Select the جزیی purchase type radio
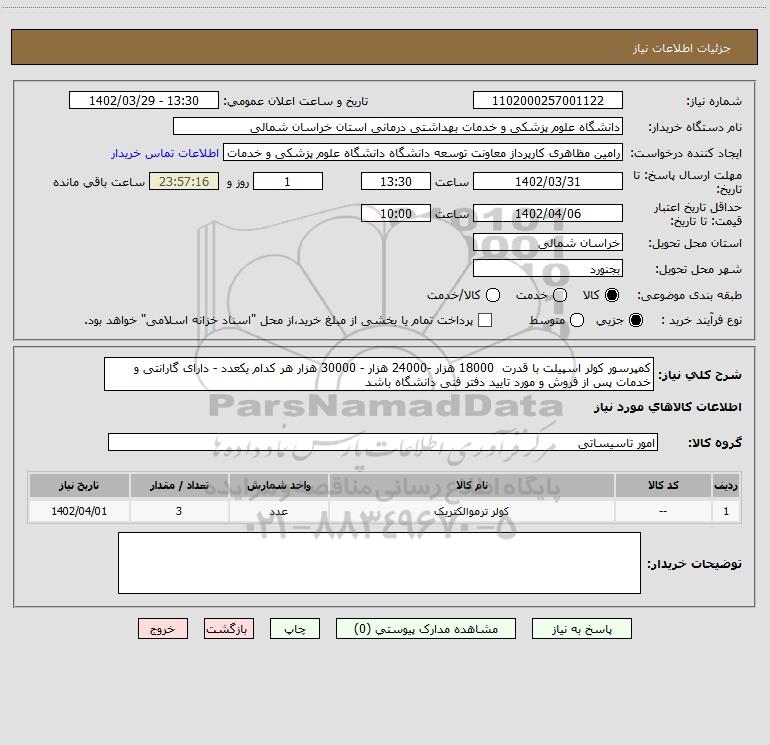Image resolution: width=770 pixels, height=745 pixels. 635,320
